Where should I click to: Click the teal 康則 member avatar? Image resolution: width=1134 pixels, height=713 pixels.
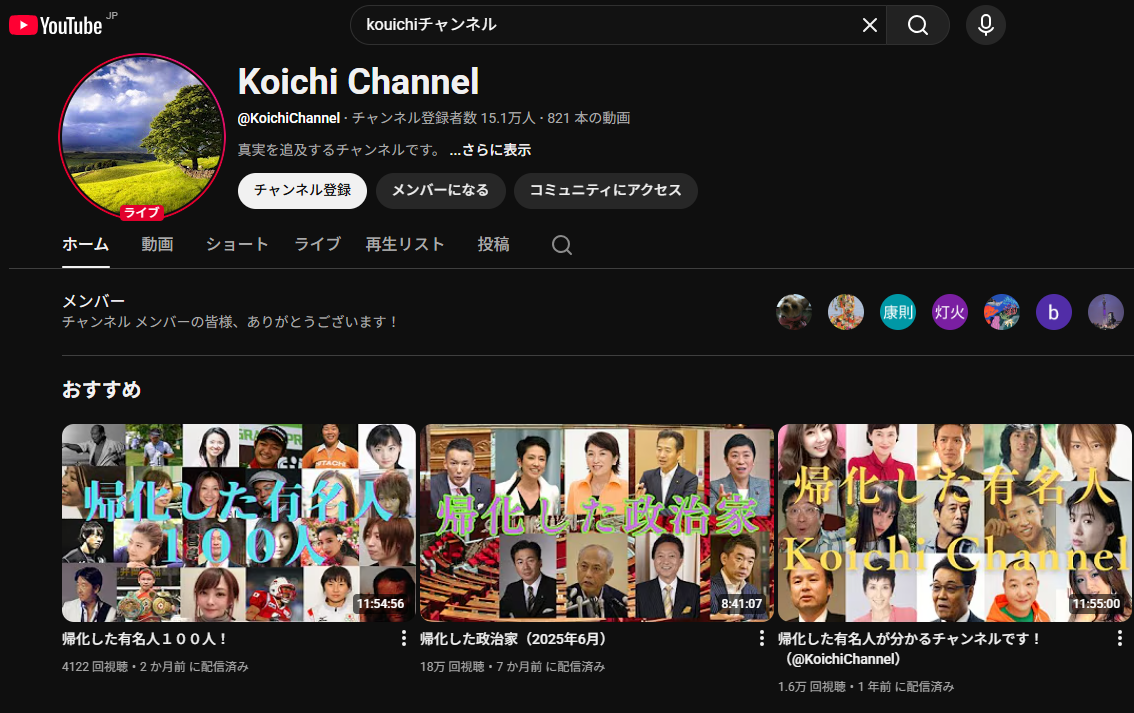click(897, 312)
